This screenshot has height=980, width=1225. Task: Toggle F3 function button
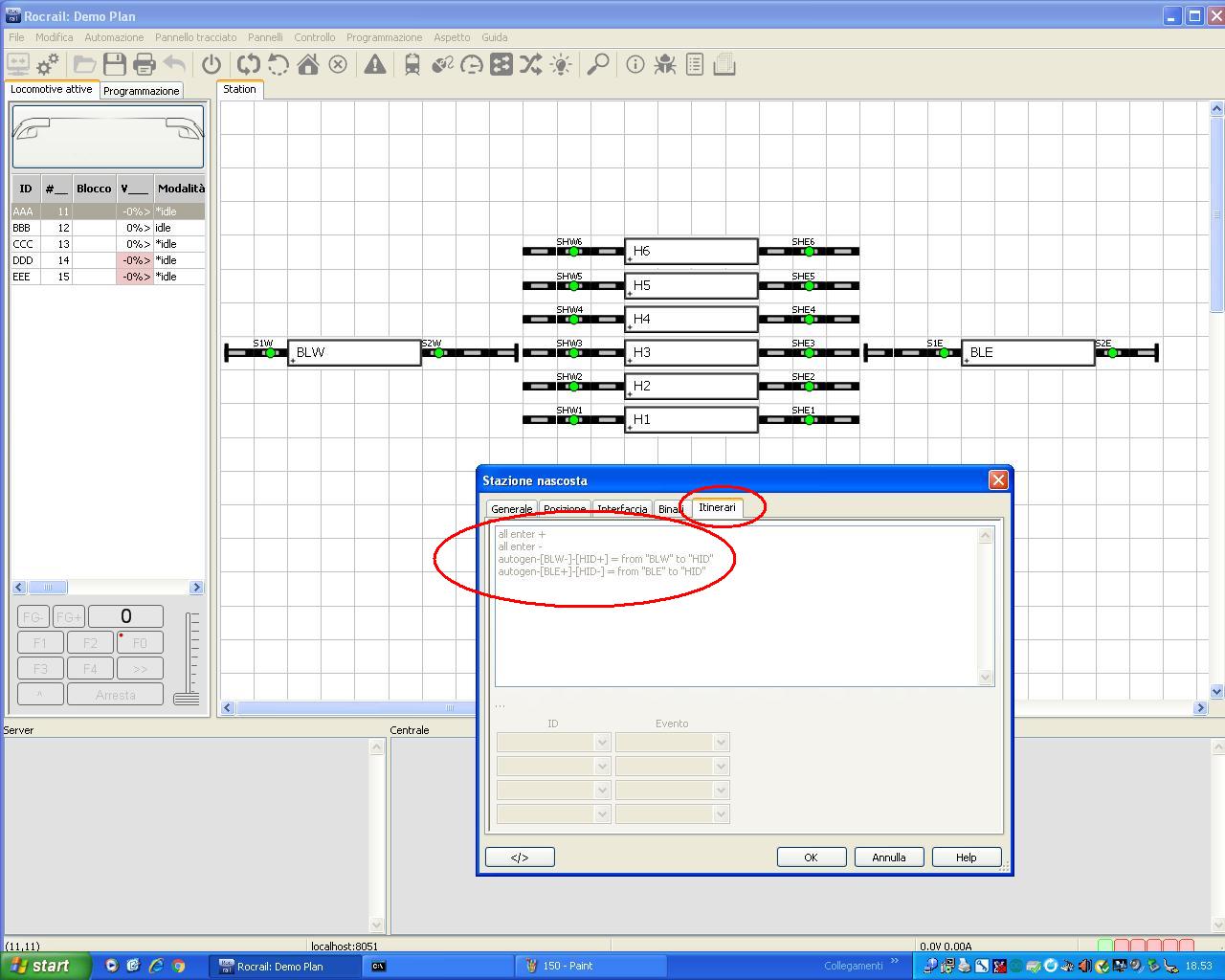(40, 669)
